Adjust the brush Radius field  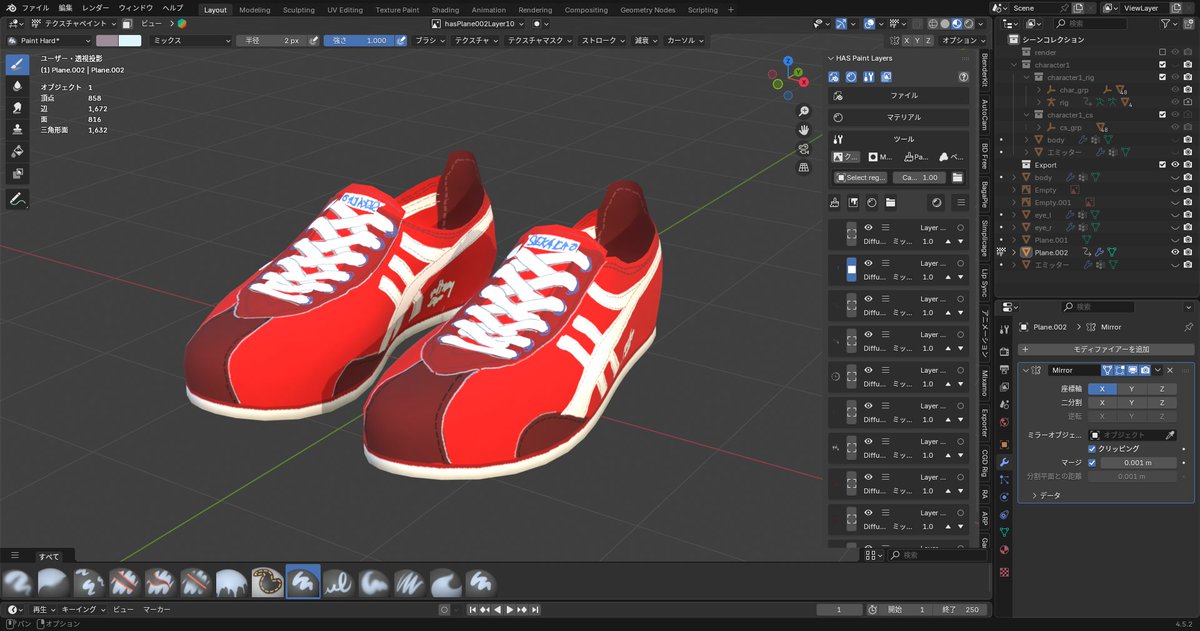click(x=271, y=41)
